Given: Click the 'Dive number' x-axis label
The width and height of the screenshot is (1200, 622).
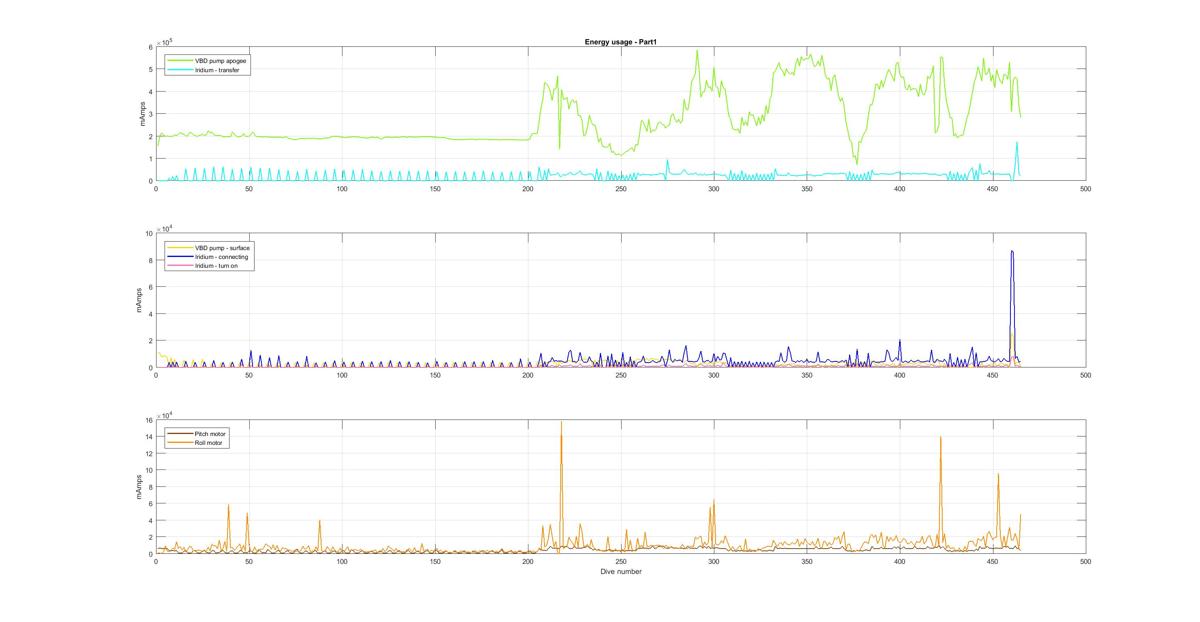Looking at the screenshot, I should point(620,572).
